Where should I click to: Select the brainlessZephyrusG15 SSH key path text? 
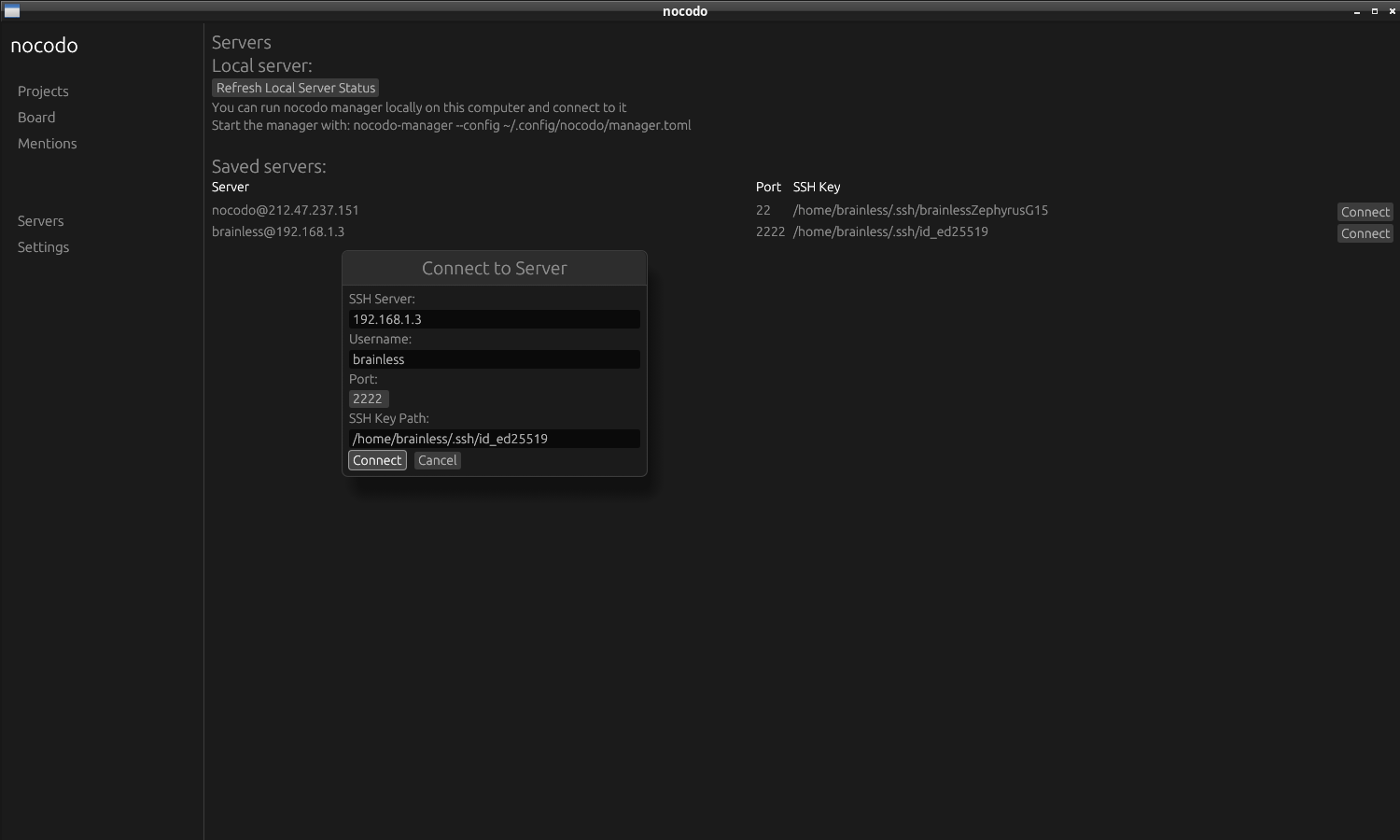920,210
